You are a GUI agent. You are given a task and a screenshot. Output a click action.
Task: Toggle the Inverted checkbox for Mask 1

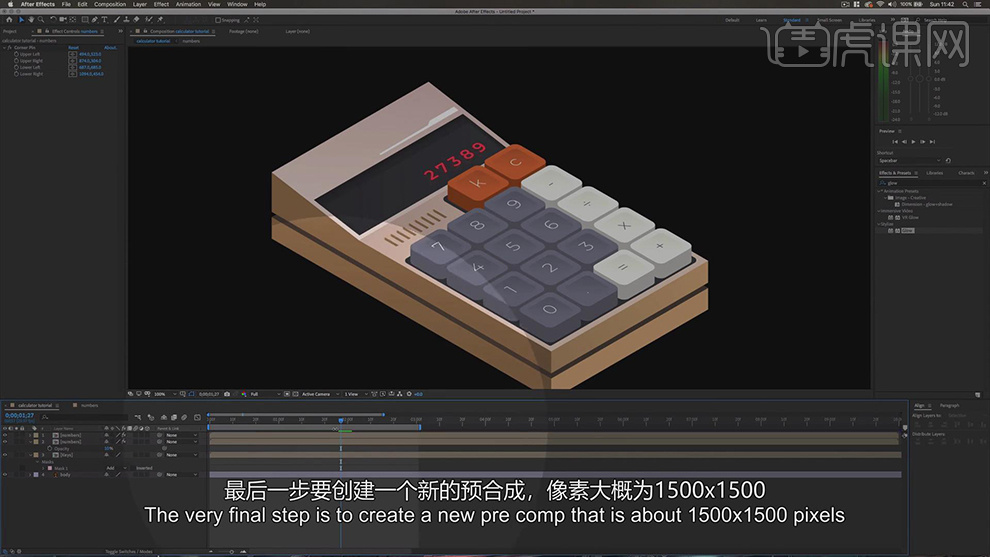[x=133, y=468]
